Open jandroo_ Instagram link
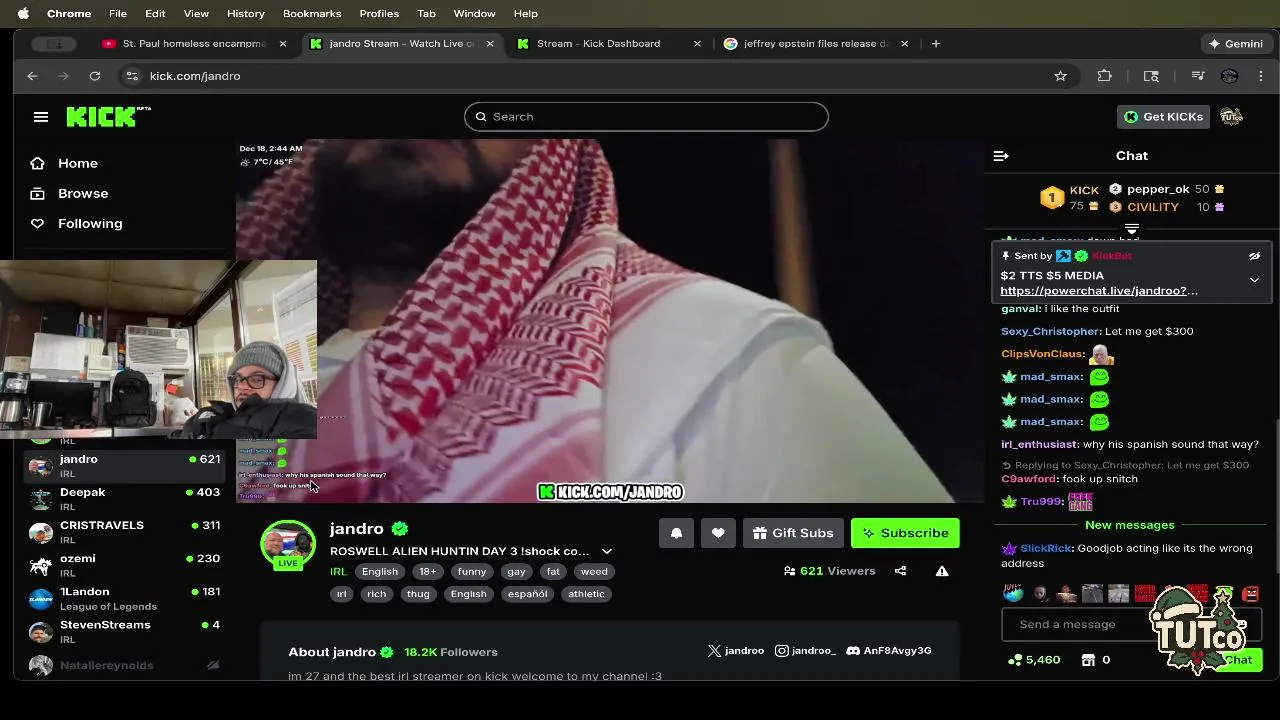Image resolution: width=1280 pixels, height=720 pixels. (x=806, y=651)
